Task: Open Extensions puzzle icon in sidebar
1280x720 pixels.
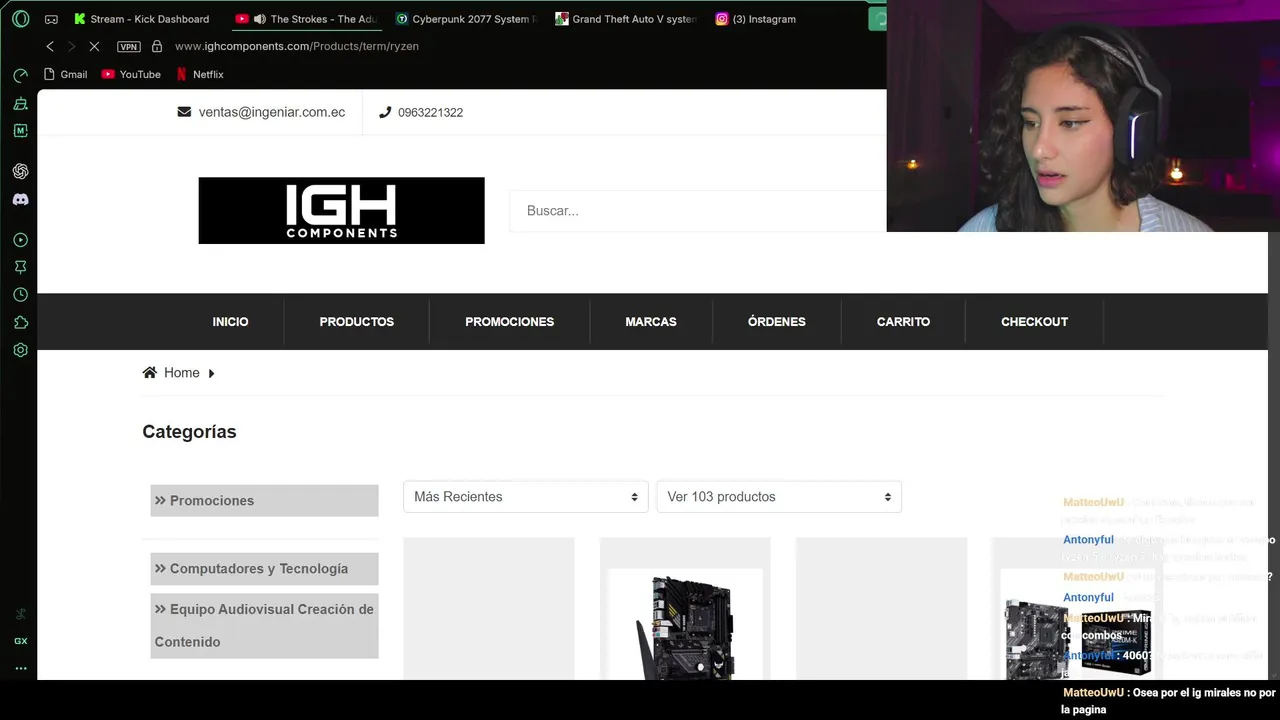Action: 20,323
